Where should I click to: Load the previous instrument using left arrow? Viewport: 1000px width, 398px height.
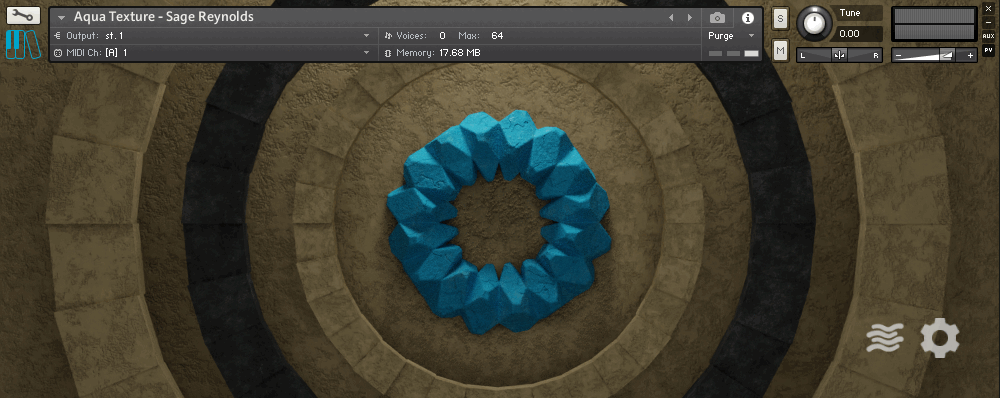coord(670,18)
